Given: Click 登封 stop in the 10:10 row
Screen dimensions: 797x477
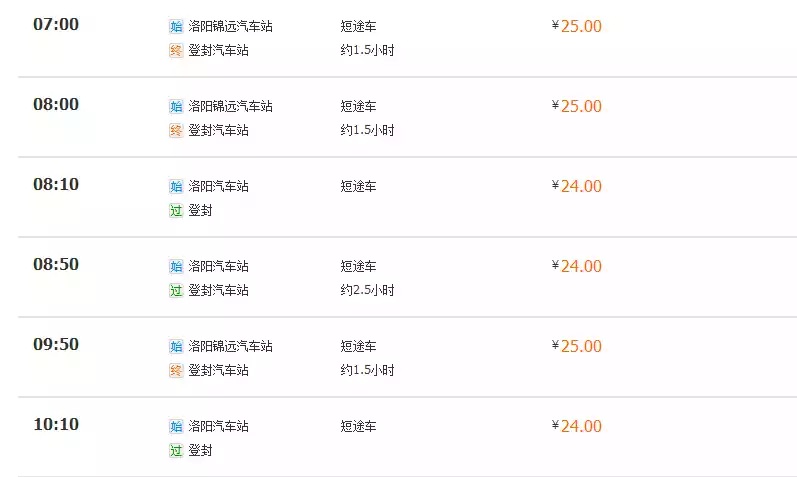Looking at the screenshot, I should [x=200, y=450].
